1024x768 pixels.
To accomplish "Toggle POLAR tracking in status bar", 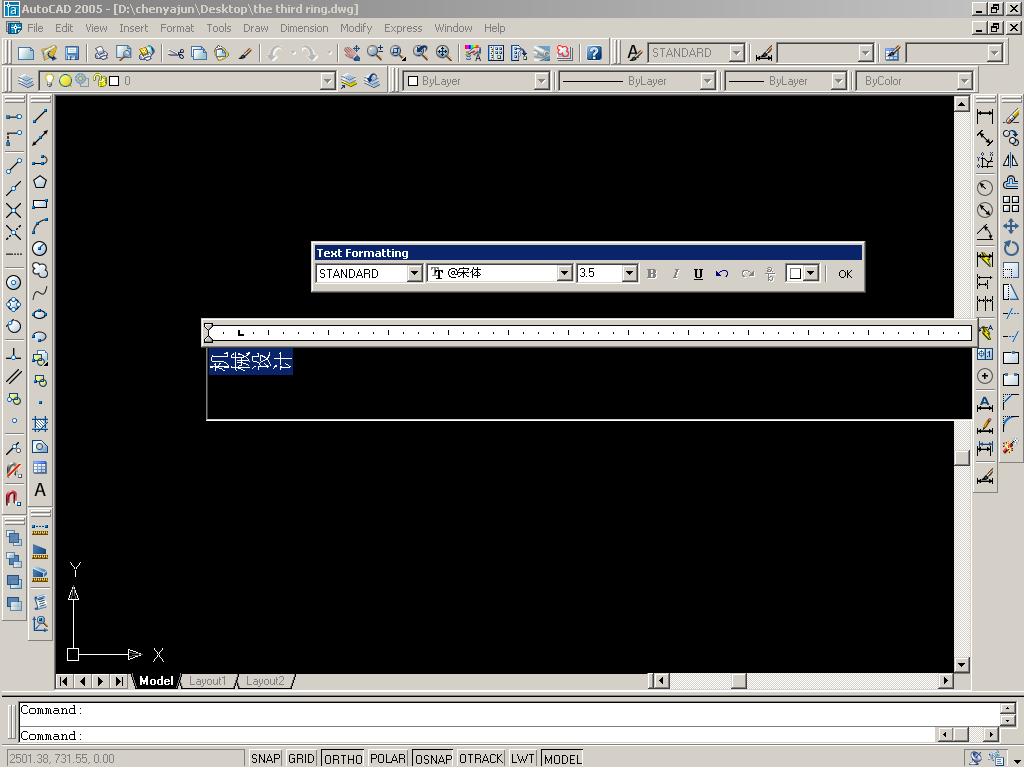I will click(388, 759).
